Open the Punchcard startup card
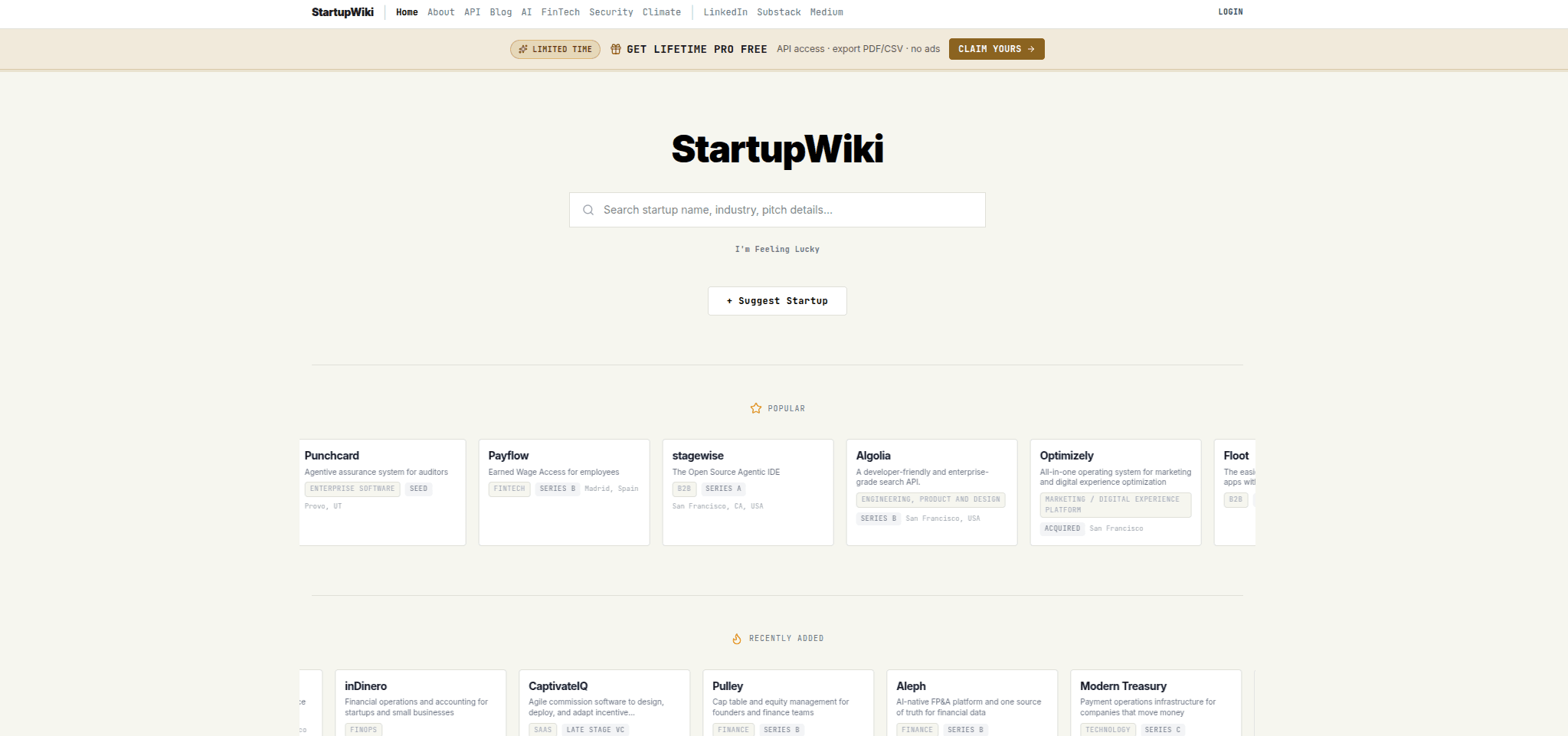This screenshot has height=736, width=1568. coord(382,492)
